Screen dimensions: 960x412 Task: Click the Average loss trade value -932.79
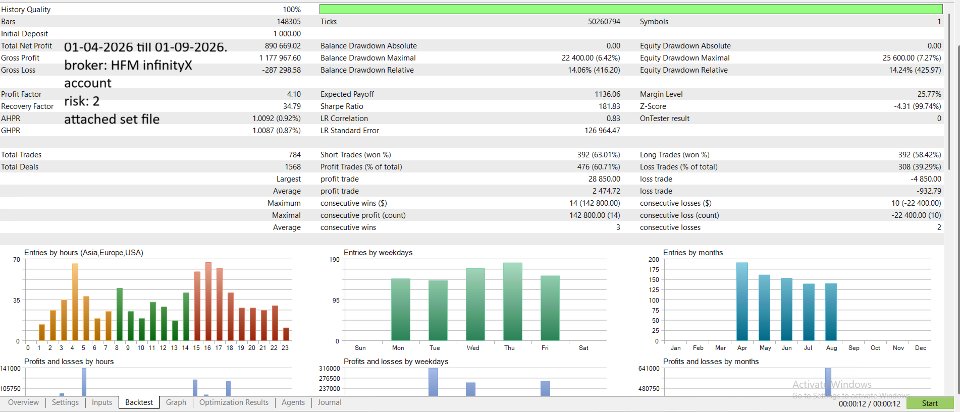(929, 192)
